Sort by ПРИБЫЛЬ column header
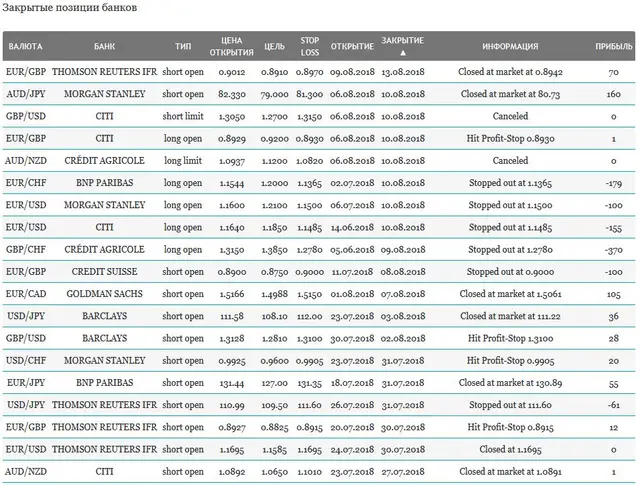Image resolution: width=640 pixels, height=485 pixels. (613, 47)
